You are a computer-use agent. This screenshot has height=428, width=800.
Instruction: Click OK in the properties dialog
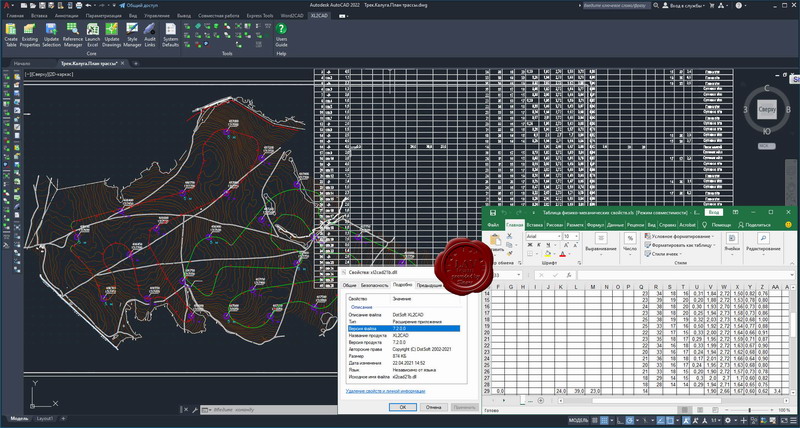point(403,407)
